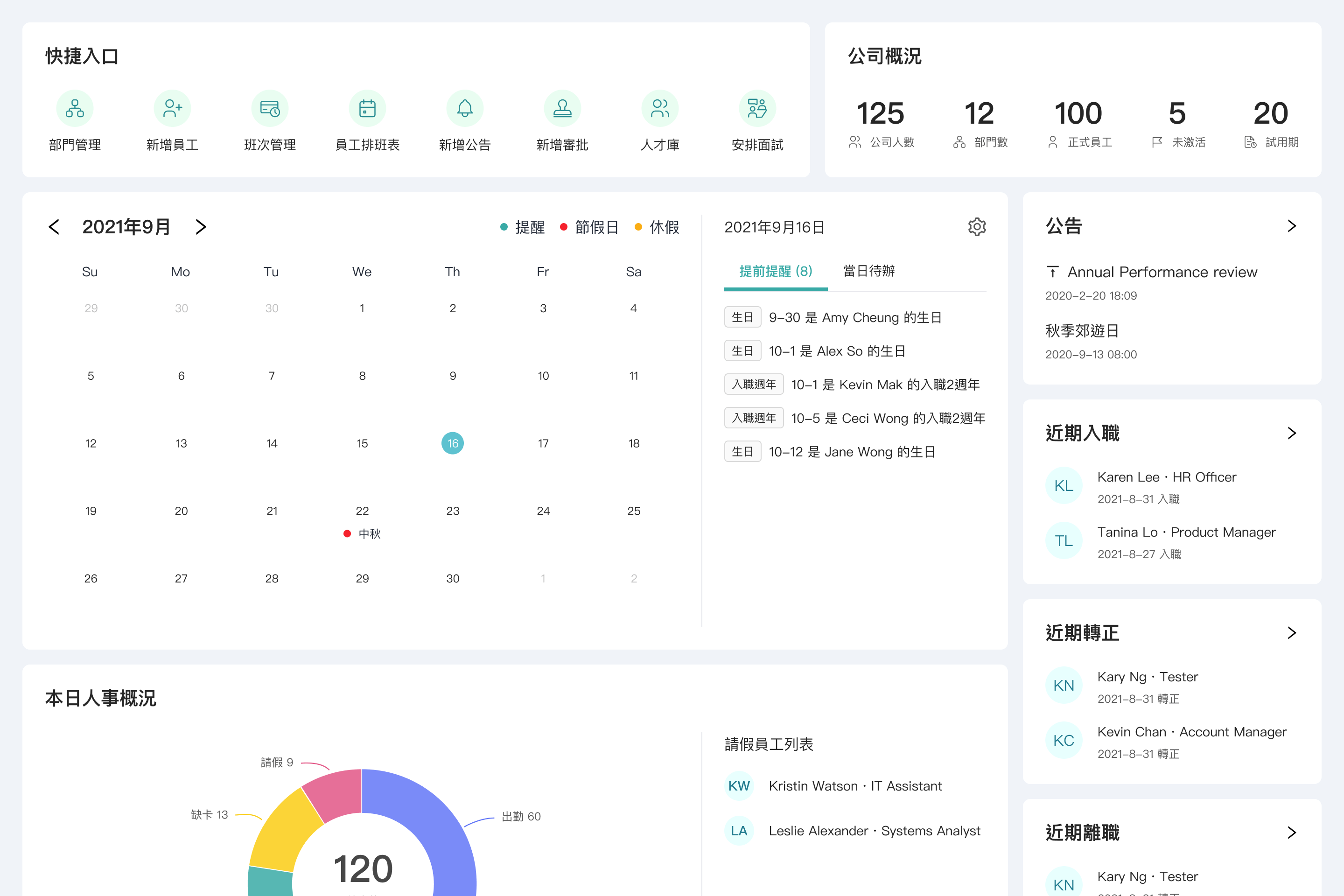Click the pin icon beside Annual Performance review
1344x896 pixels.
pyautogui.click(x=1053, y=272)
